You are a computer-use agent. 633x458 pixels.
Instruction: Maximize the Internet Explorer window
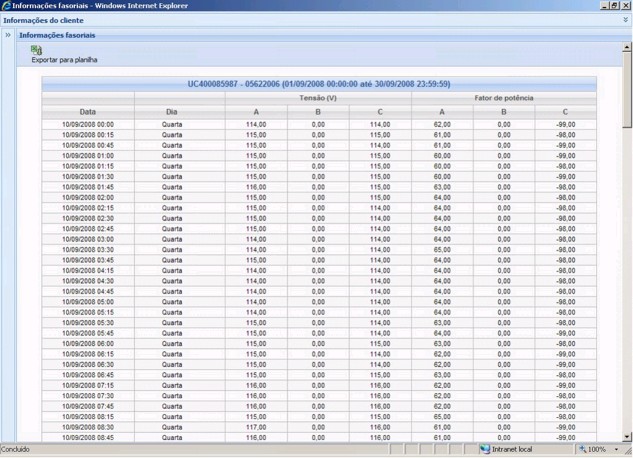coord(613,5)
